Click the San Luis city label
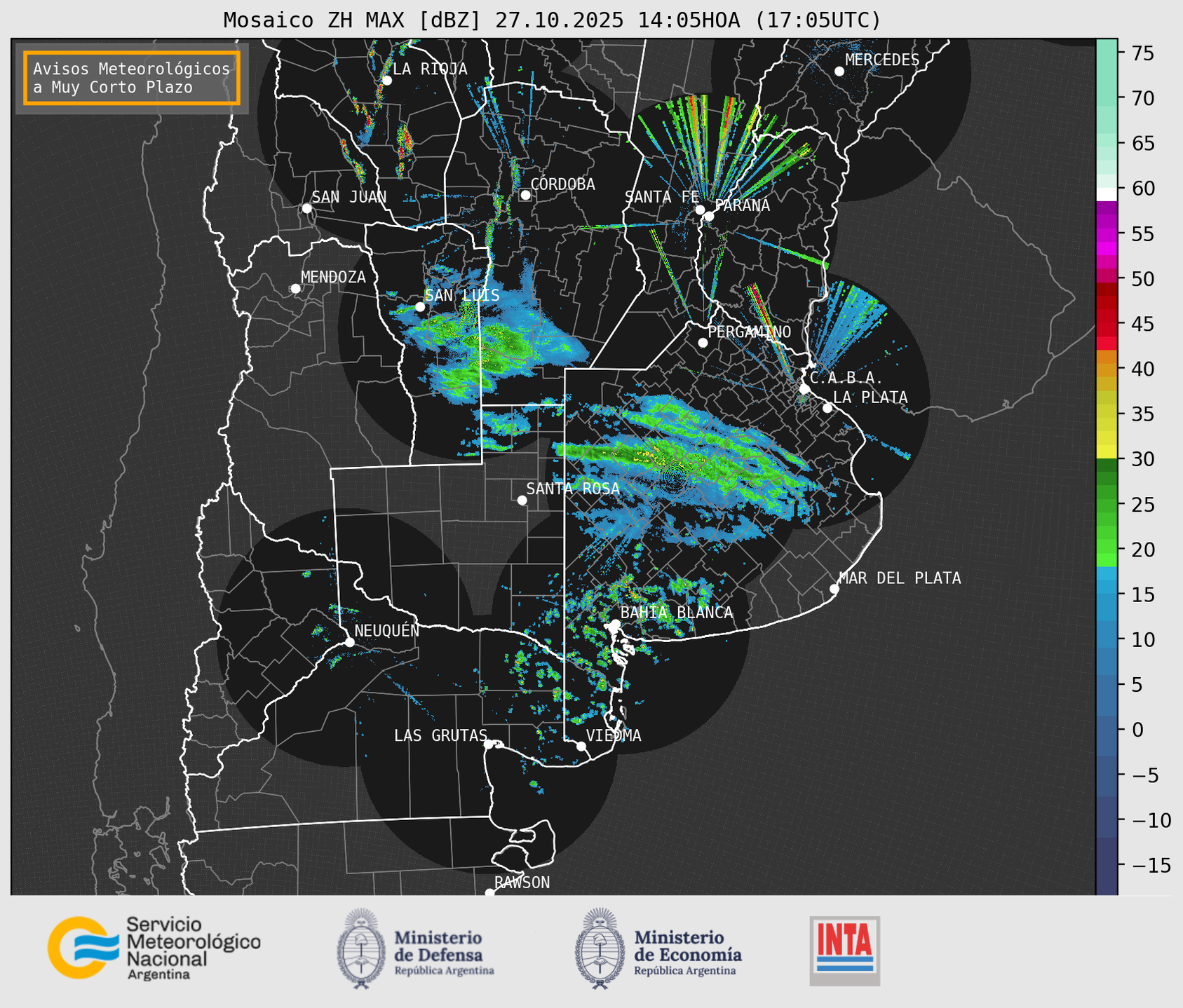The width and height of the screenshot is (1183, 1008). [462, 295]
